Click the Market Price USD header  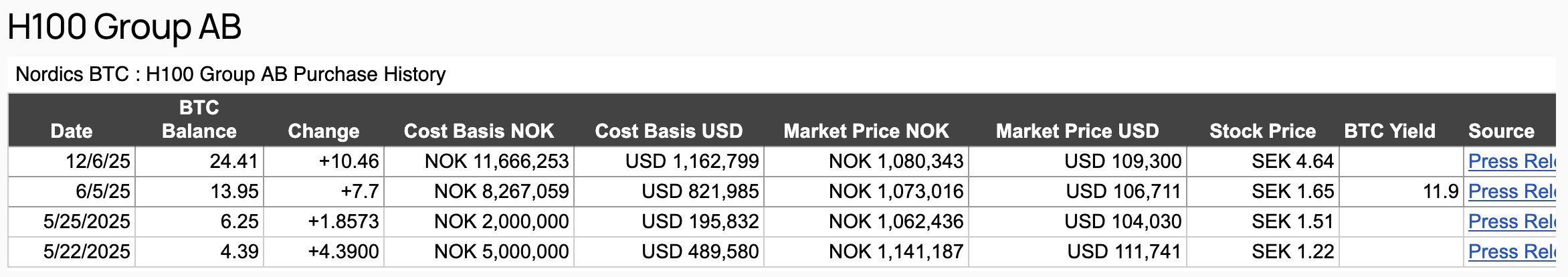1078,131
